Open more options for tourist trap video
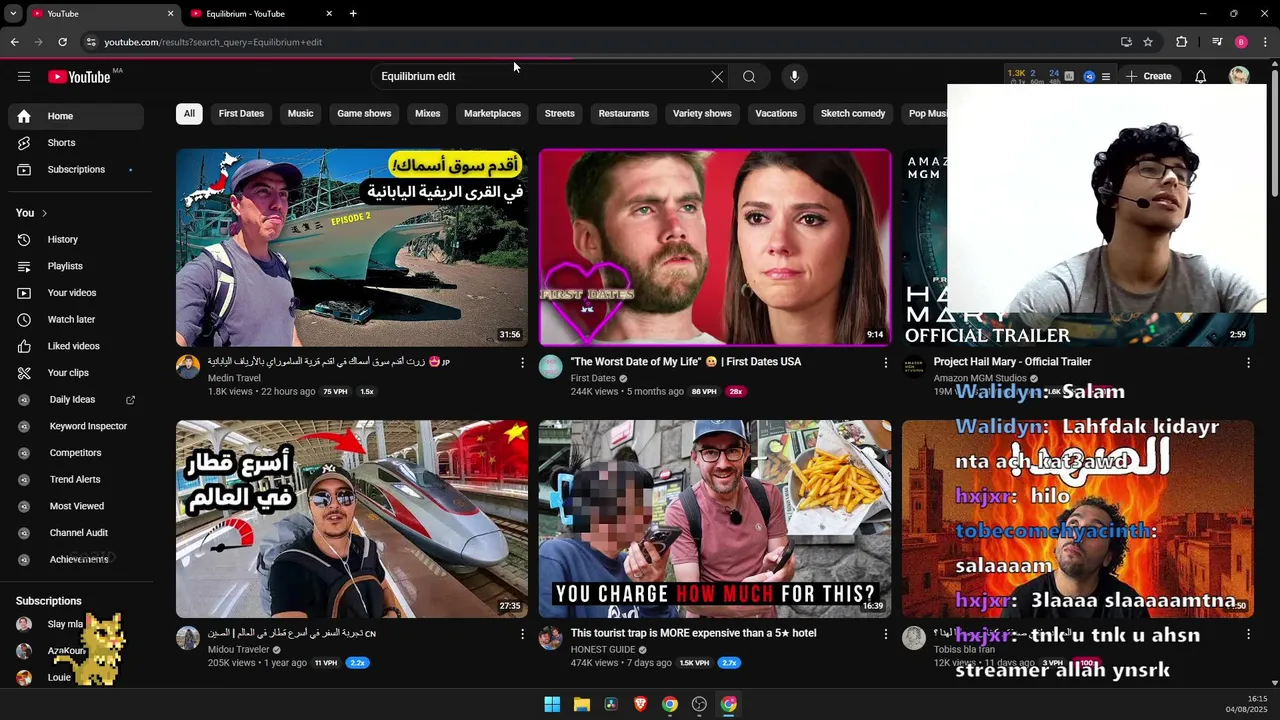Viewport: 1280px width, 720px height. click(x=885, y=634)
